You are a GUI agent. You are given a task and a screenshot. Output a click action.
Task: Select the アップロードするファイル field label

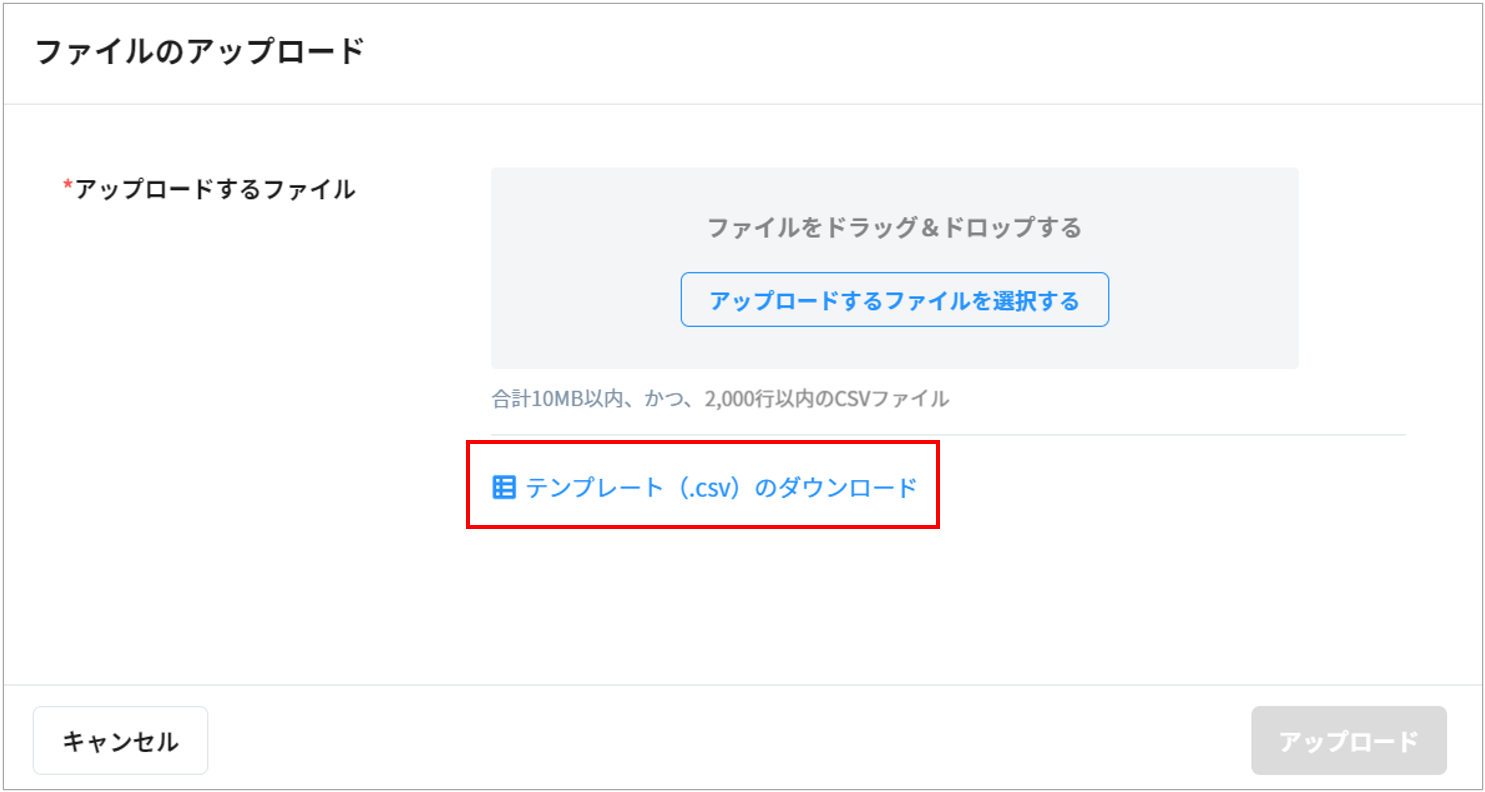[x=215, y=189]
